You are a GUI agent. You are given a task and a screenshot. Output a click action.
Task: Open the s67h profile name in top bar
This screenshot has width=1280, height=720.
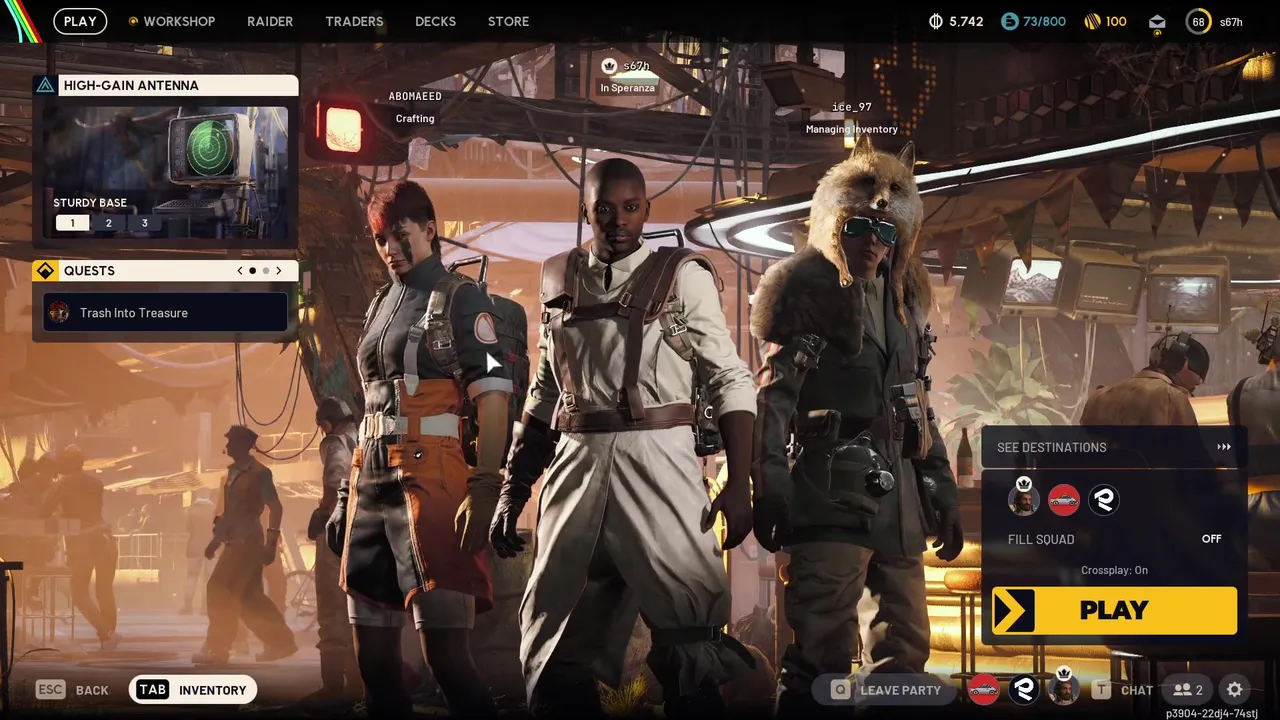[x=1231, y=22]
